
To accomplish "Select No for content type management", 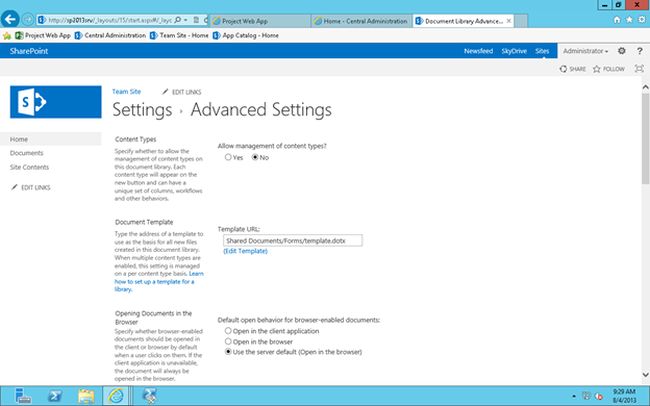I will click(x=255, y=157).
